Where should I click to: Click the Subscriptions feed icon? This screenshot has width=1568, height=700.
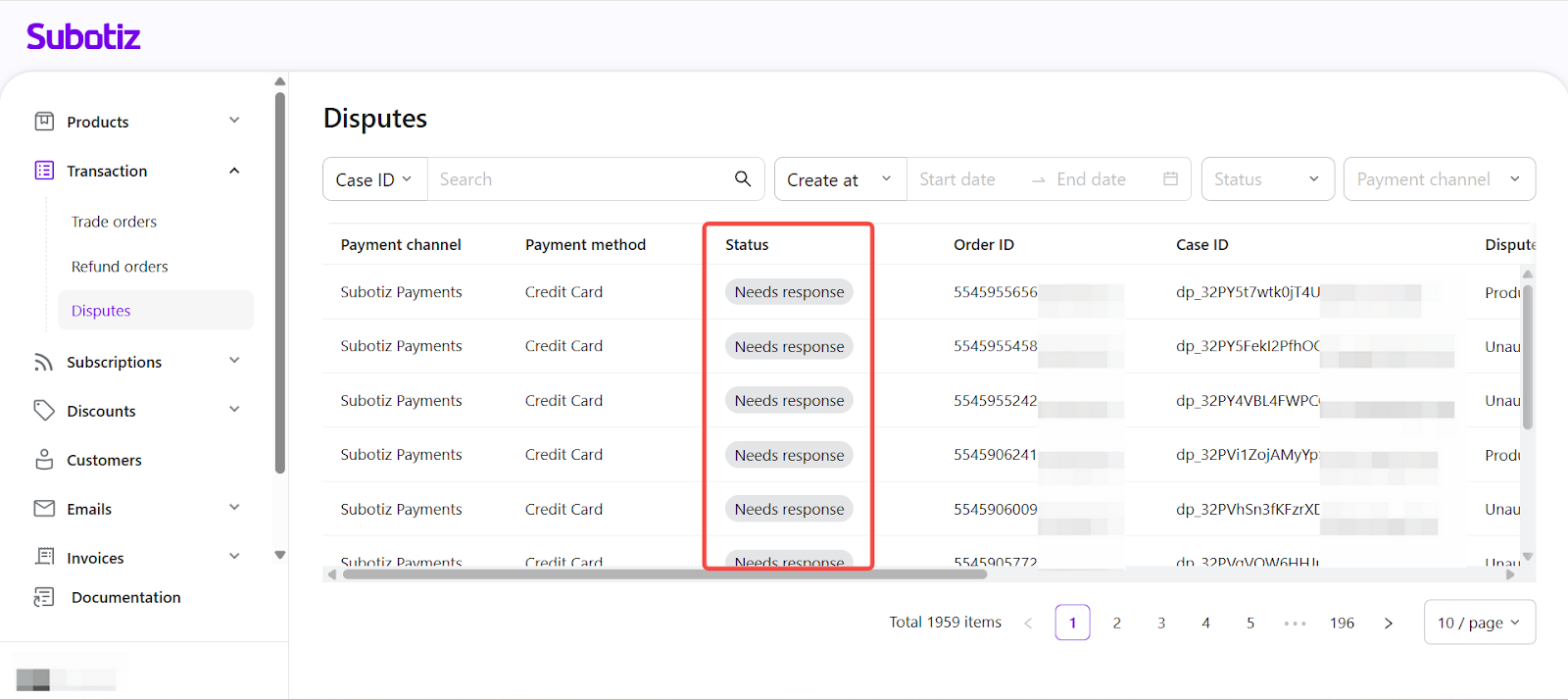point(44,362)
